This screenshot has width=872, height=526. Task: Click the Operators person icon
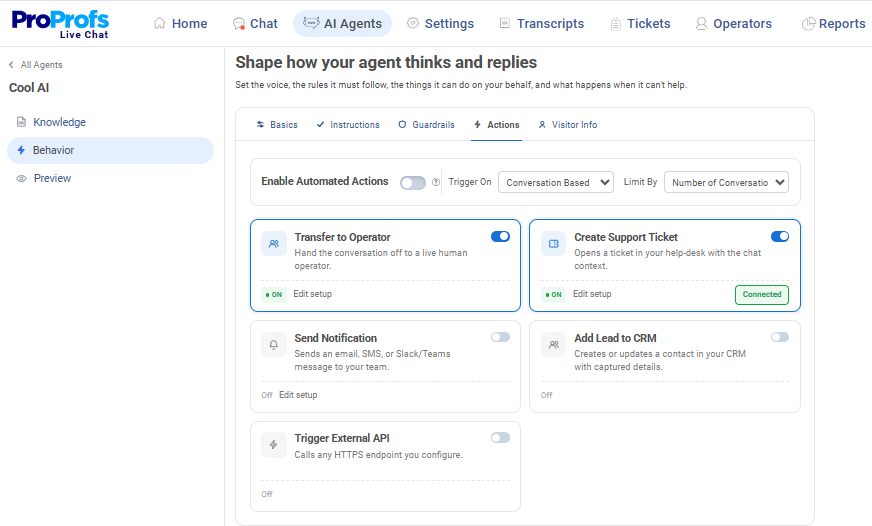tap(701, 23)
